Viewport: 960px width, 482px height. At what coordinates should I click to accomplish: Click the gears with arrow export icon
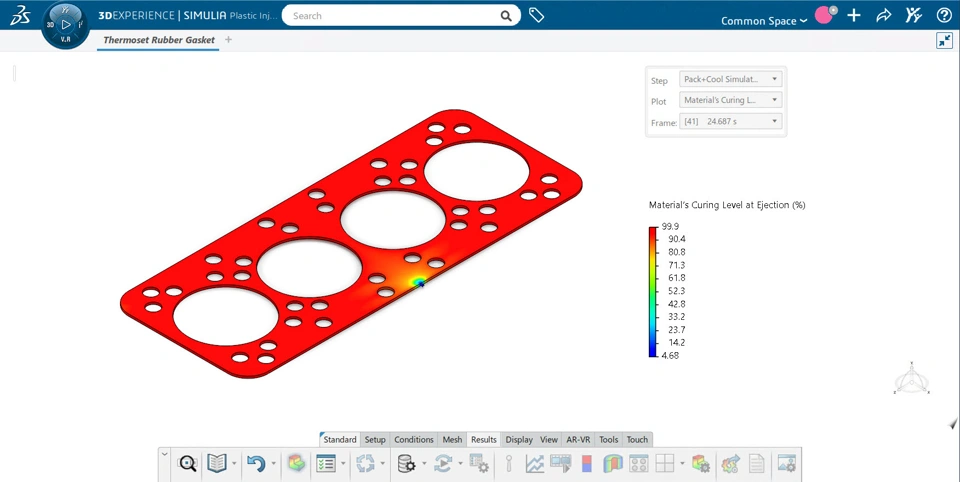point(731,464)
